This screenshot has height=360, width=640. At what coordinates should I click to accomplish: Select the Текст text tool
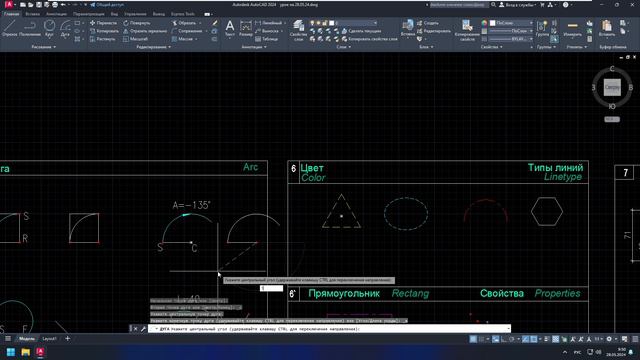230,29
